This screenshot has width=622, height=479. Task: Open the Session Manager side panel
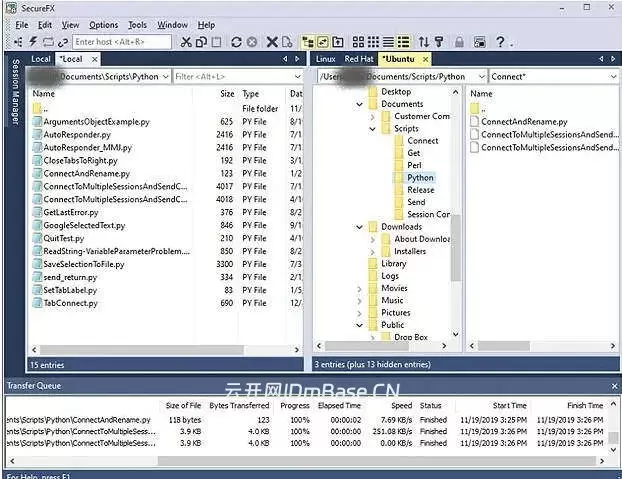(x=15, y=92)
